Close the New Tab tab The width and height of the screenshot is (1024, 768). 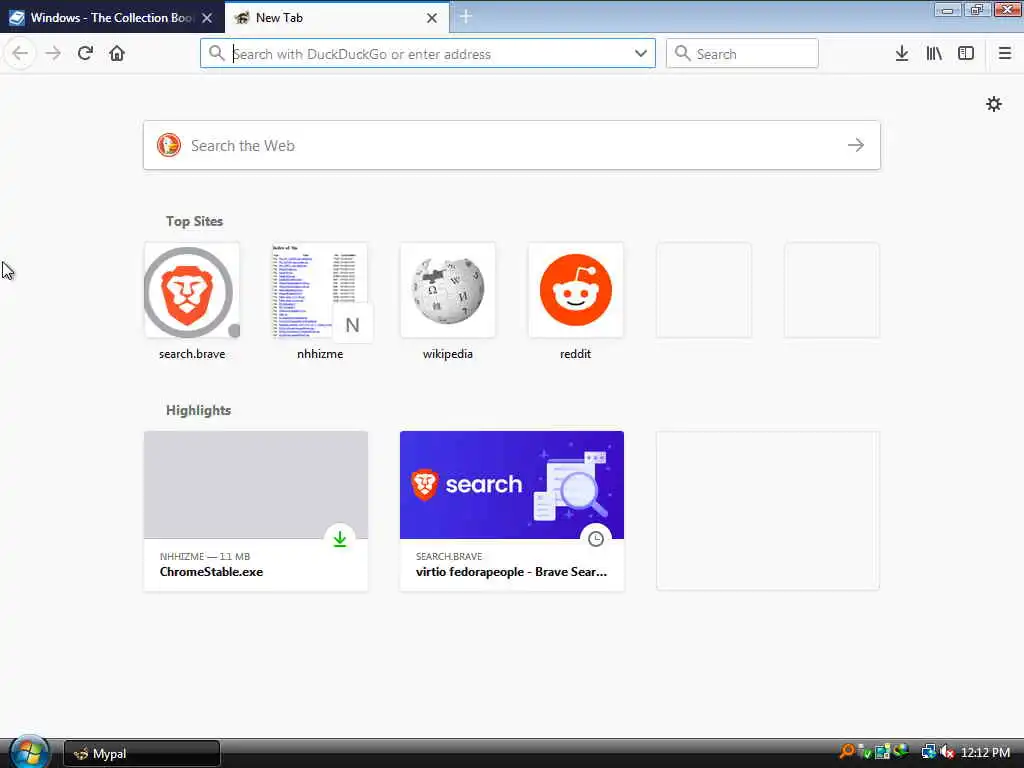[432, 18]
